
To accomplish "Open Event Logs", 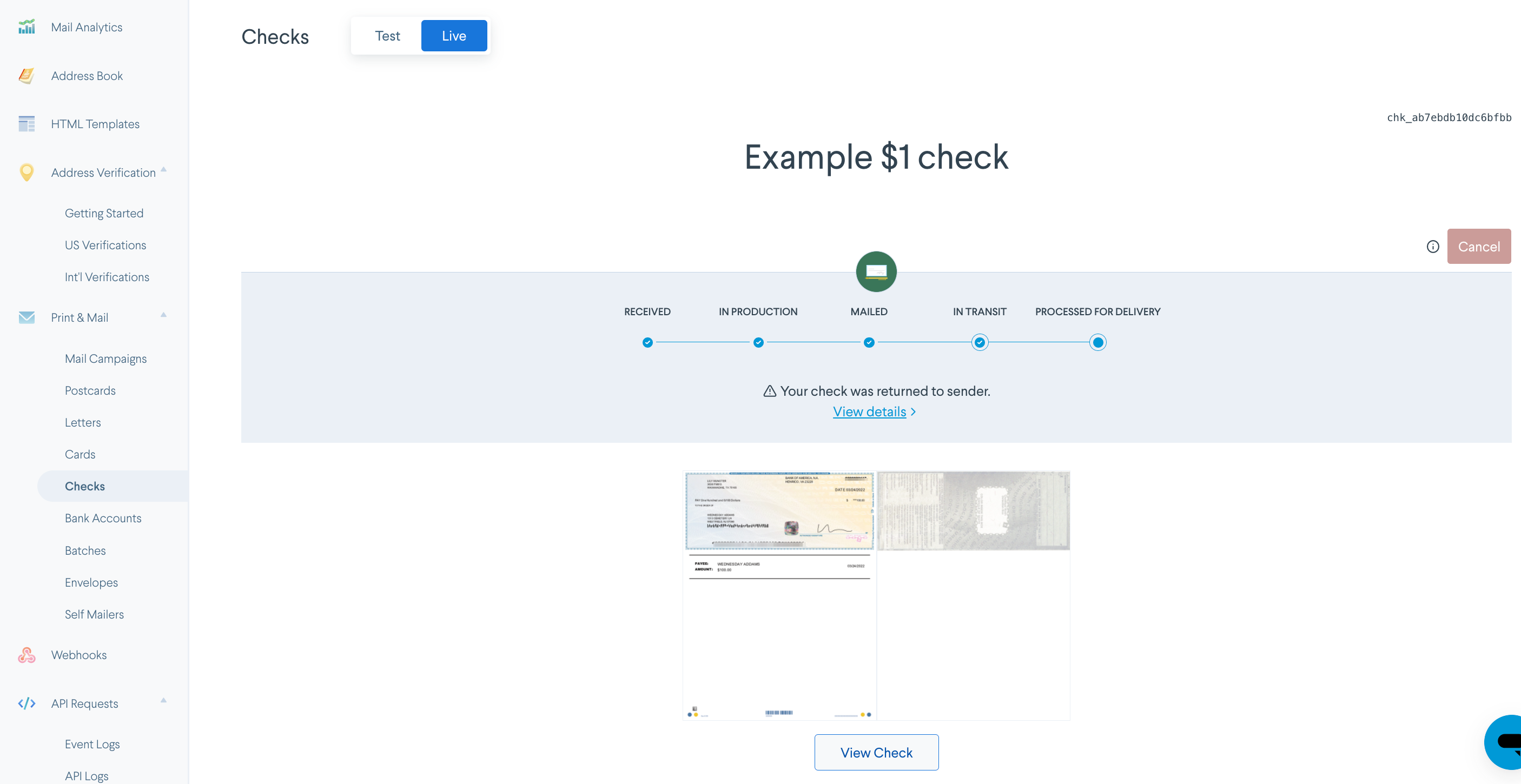I will (92, 744).
